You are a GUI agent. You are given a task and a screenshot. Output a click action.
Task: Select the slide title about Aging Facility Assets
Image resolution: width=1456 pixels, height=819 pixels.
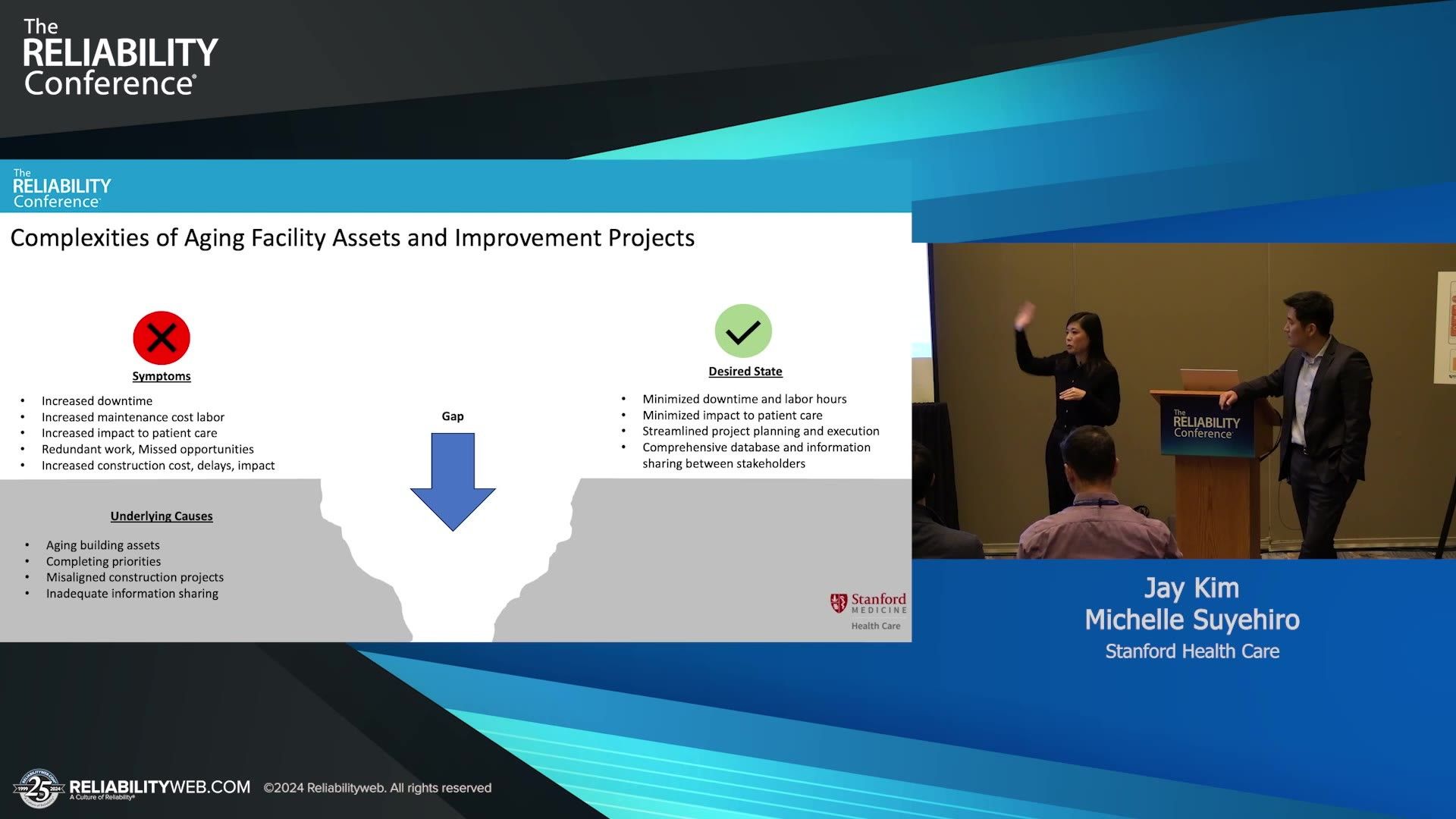coord(353,237)
